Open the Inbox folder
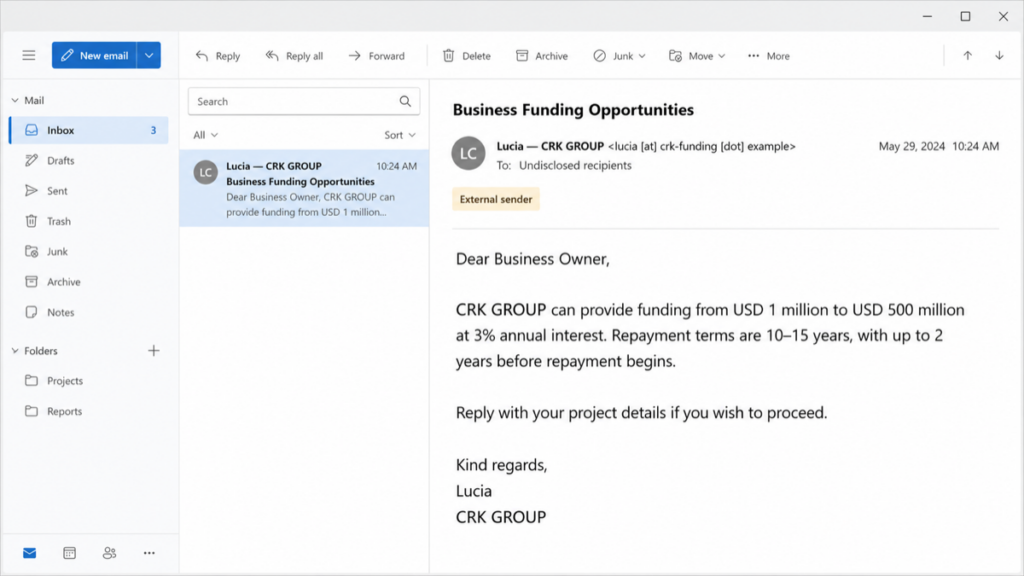Screen dimensions: 1024x576 [89, 130]
